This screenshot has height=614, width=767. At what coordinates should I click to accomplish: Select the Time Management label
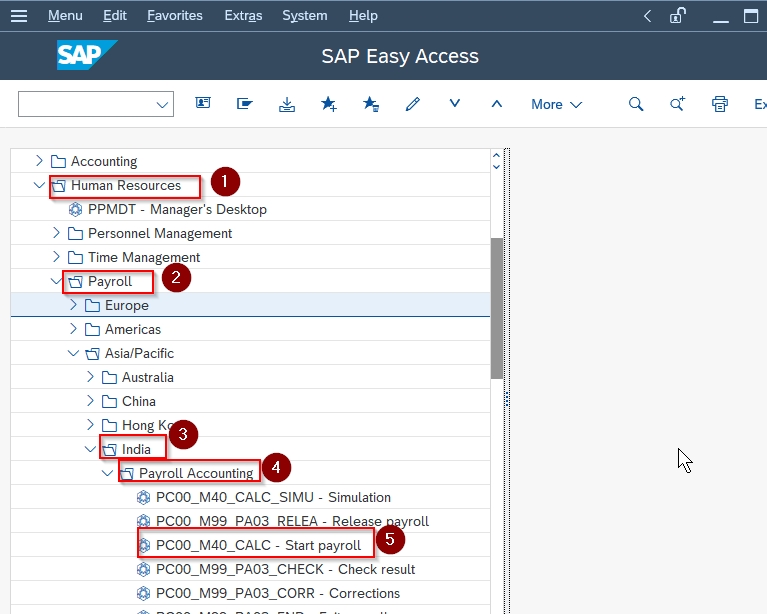coord(144,257)
